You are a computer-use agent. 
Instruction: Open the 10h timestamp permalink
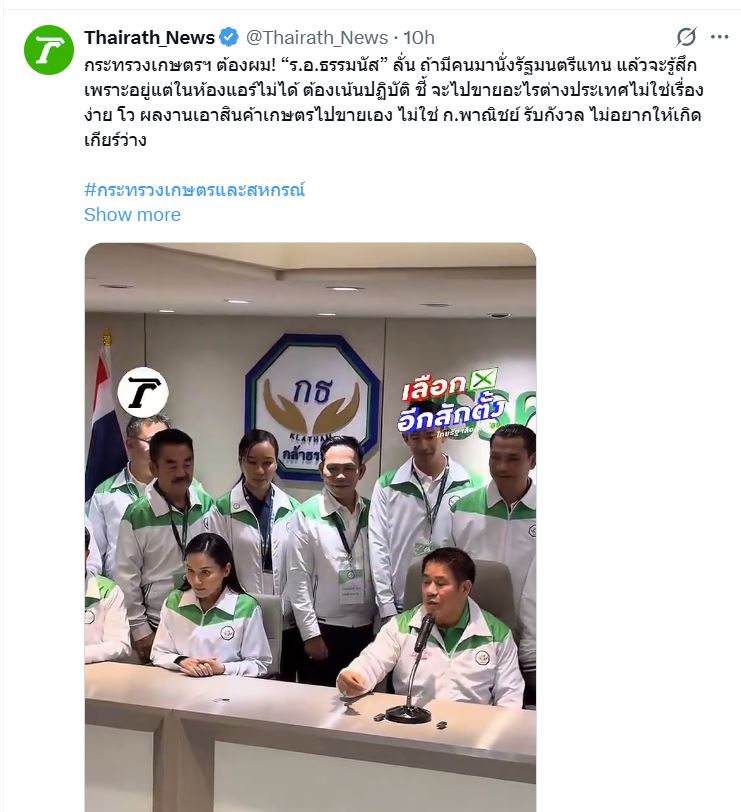418,37
